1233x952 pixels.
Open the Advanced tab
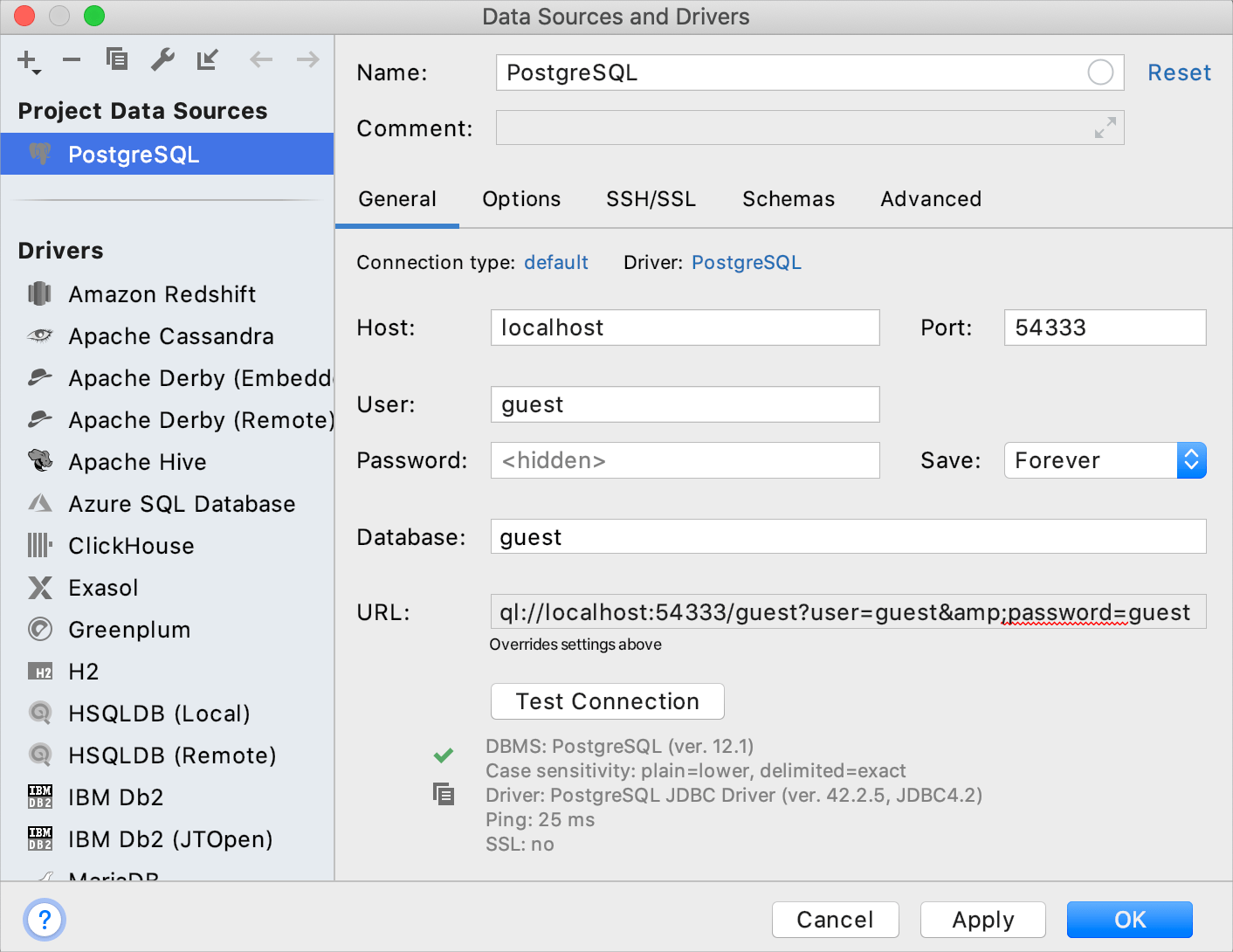pos(931,199)
